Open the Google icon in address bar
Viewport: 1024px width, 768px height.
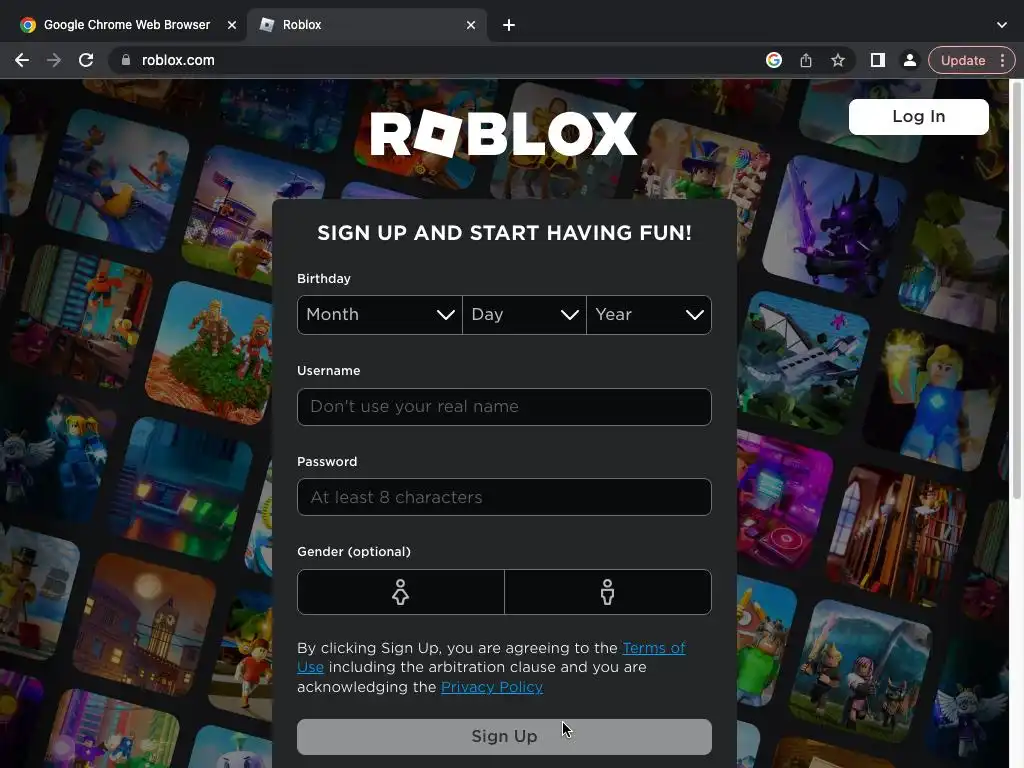(774, 60)
